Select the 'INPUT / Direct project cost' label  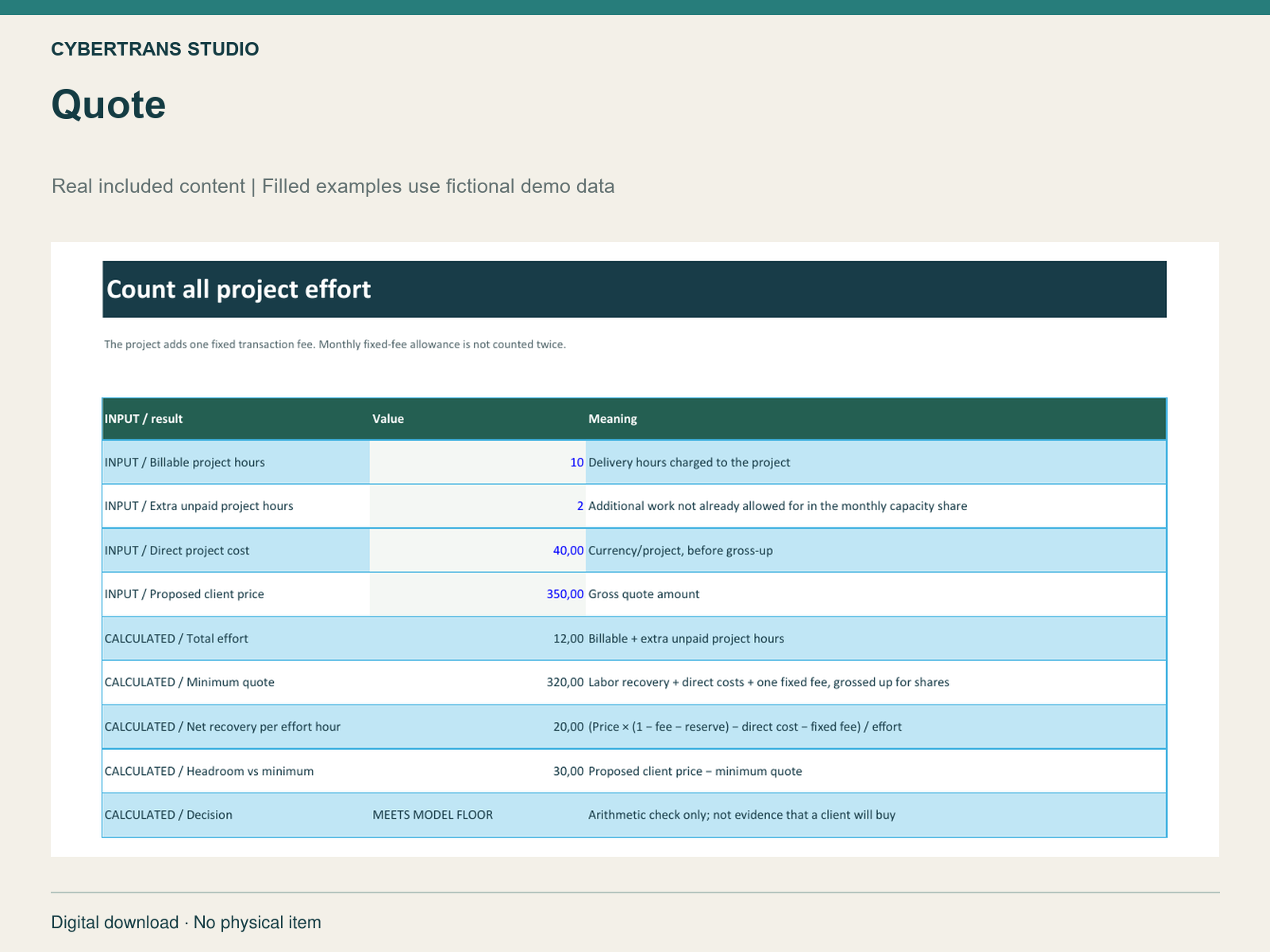pyautogui.click(x=177, y=551)
